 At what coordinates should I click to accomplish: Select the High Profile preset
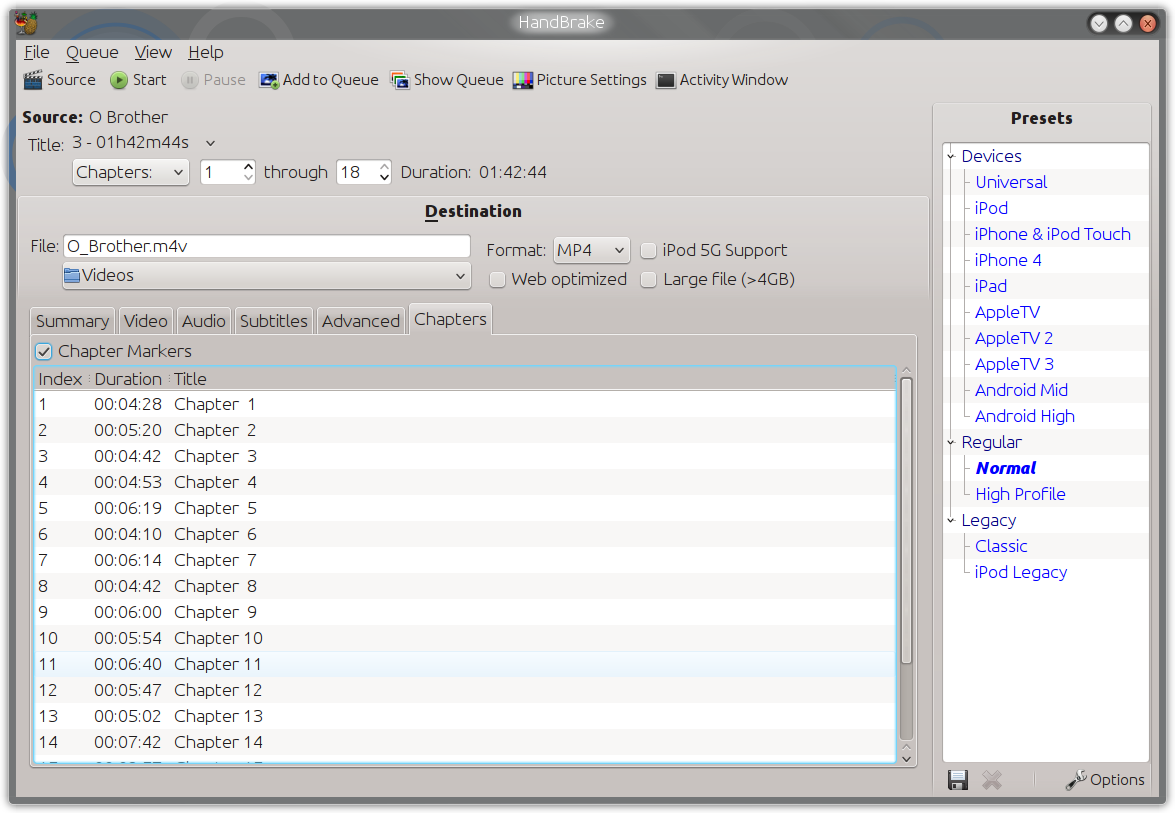coord(1020,495)
